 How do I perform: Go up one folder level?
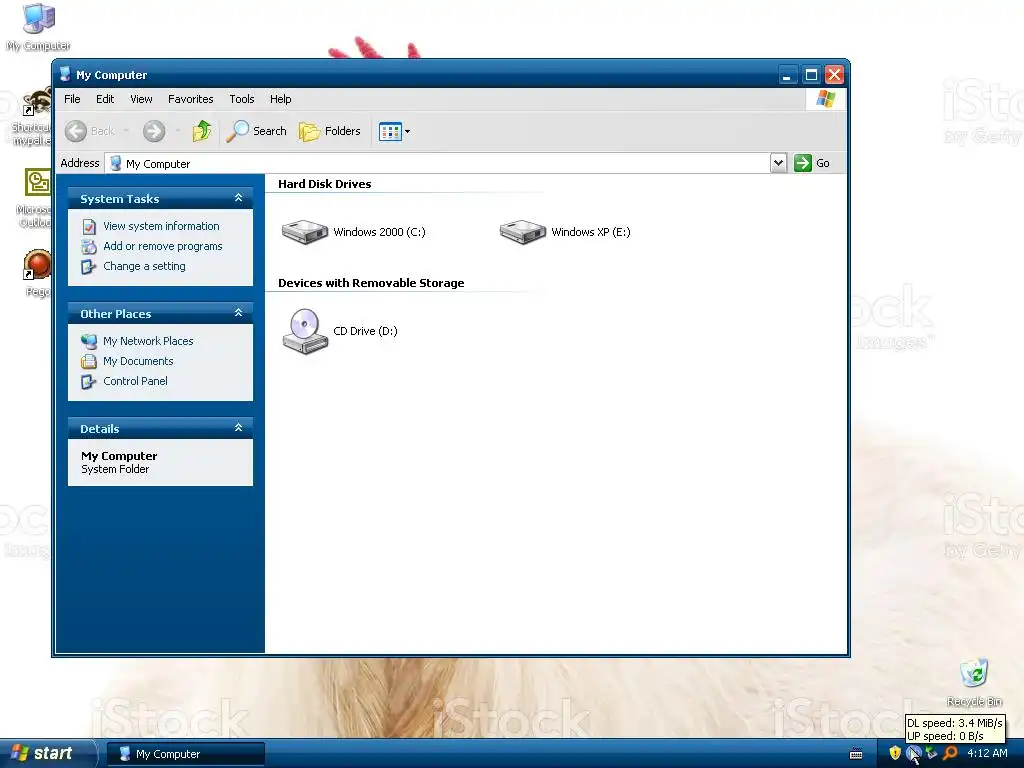(202, 131)
